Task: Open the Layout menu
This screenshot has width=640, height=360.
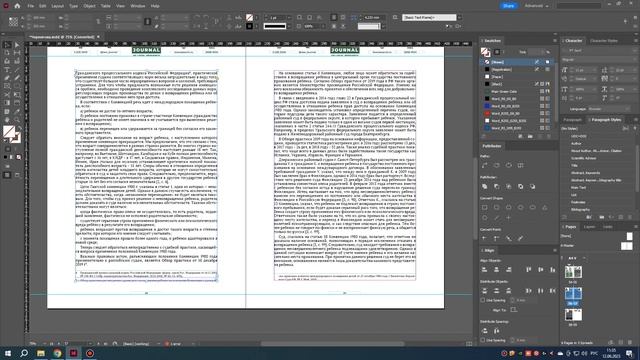Action: 58,6
